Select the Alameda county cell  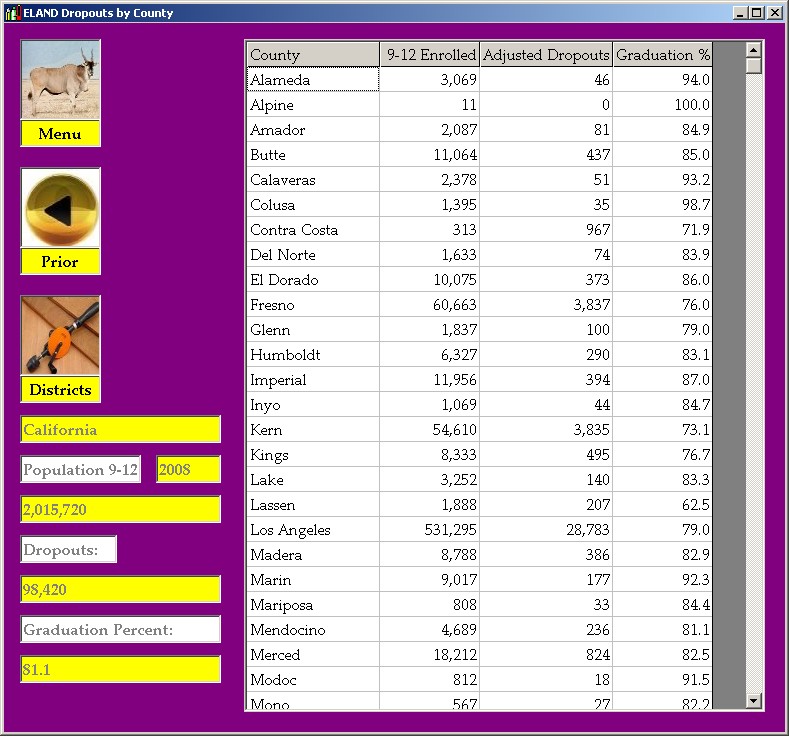312,80
